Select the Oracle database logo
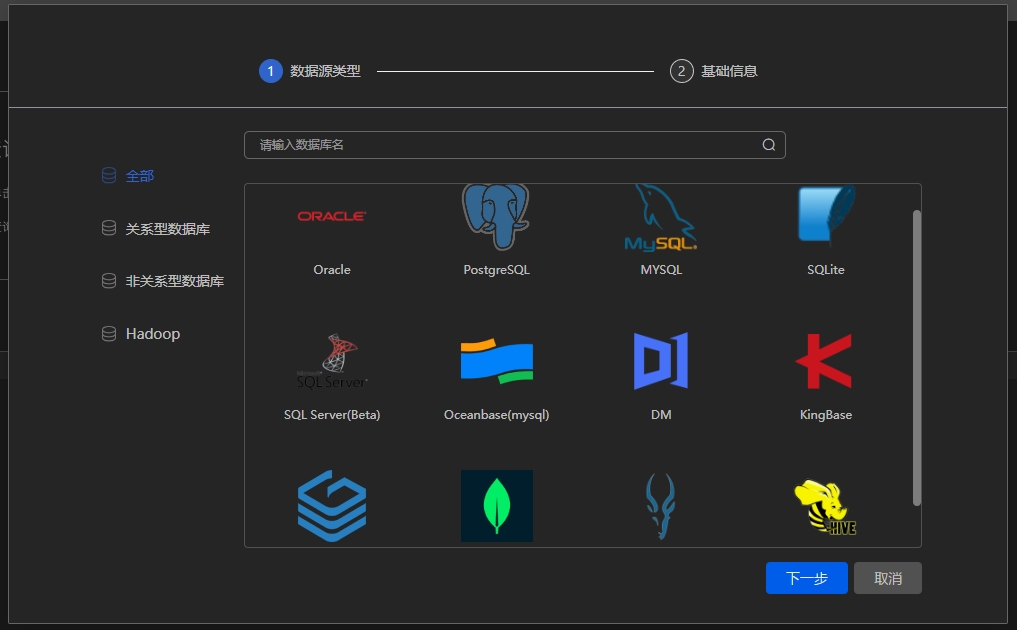The height and width of the screenshot is (630, 1017). (x=331, y=216)
